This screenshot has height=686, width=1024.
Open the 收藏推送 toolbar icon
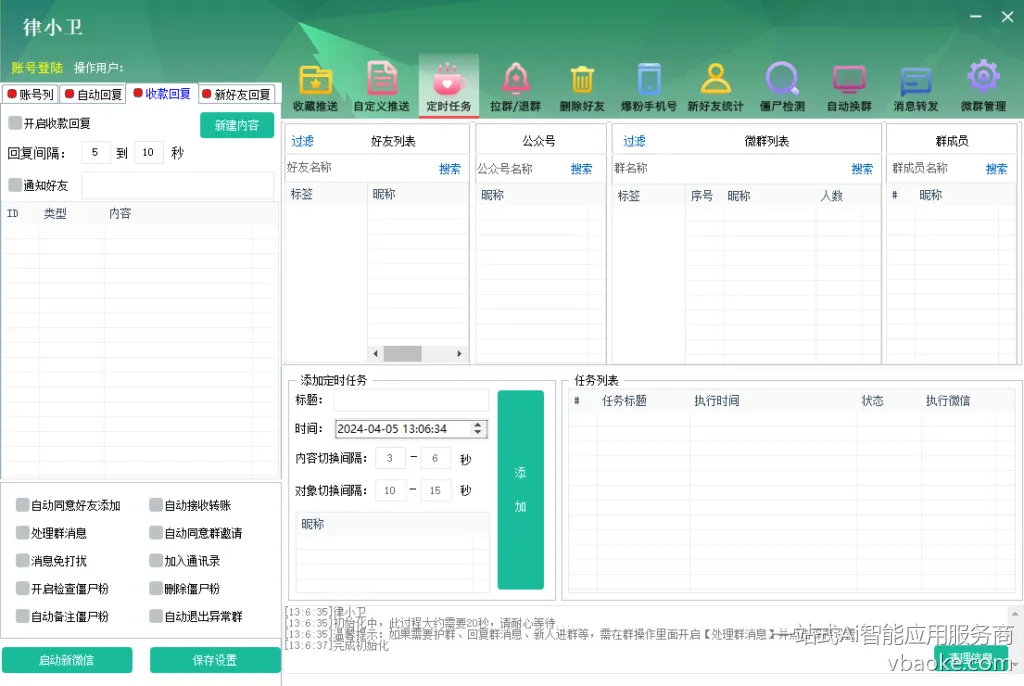[x=315, y=88]
